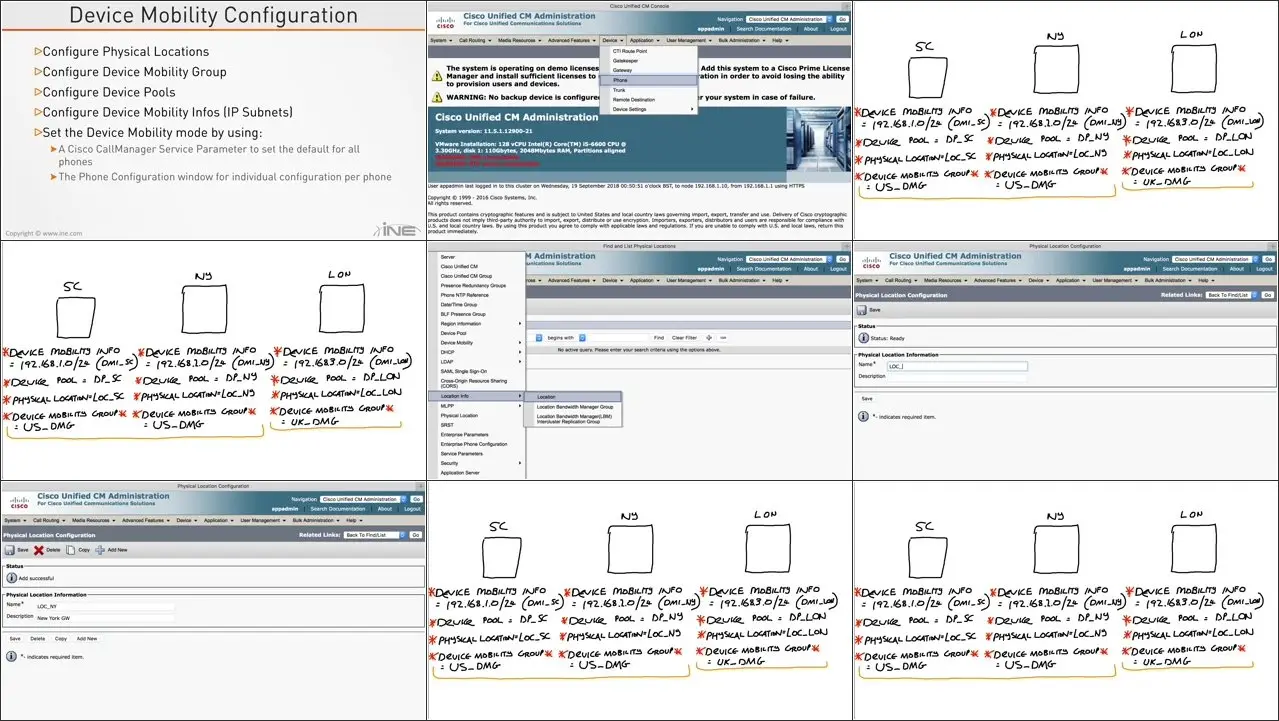
Task: Click the bottom Copy button below the form
Action: coord(61,638)
